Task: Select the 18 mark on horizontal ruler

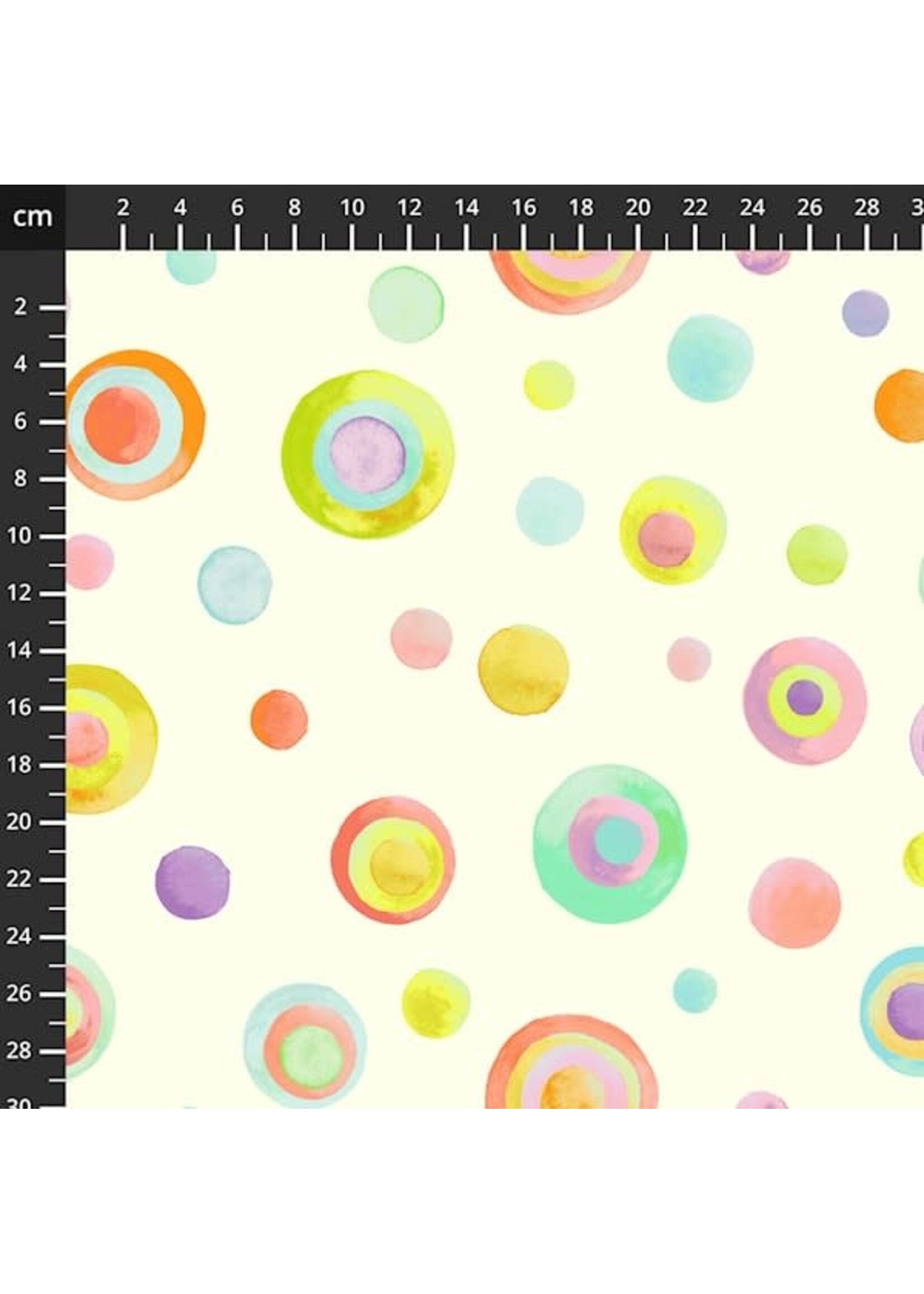Action: [x=581, y=208]
